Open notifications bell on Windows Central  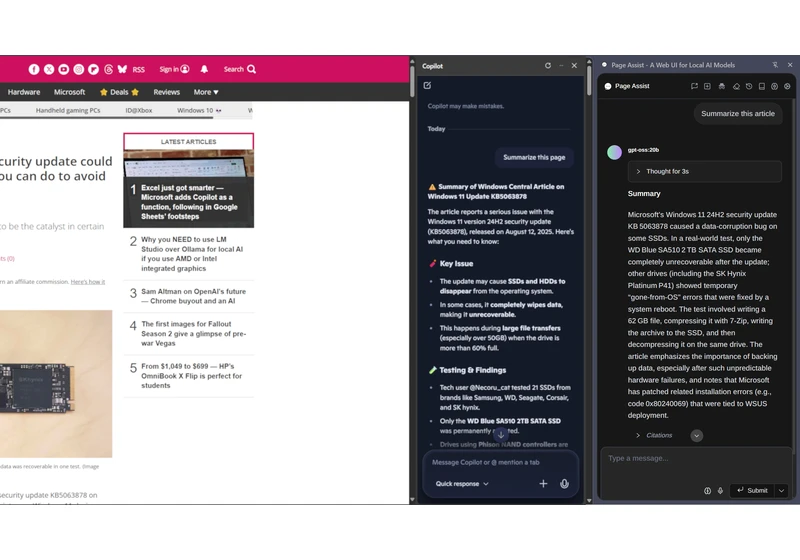tap(204, 69)
